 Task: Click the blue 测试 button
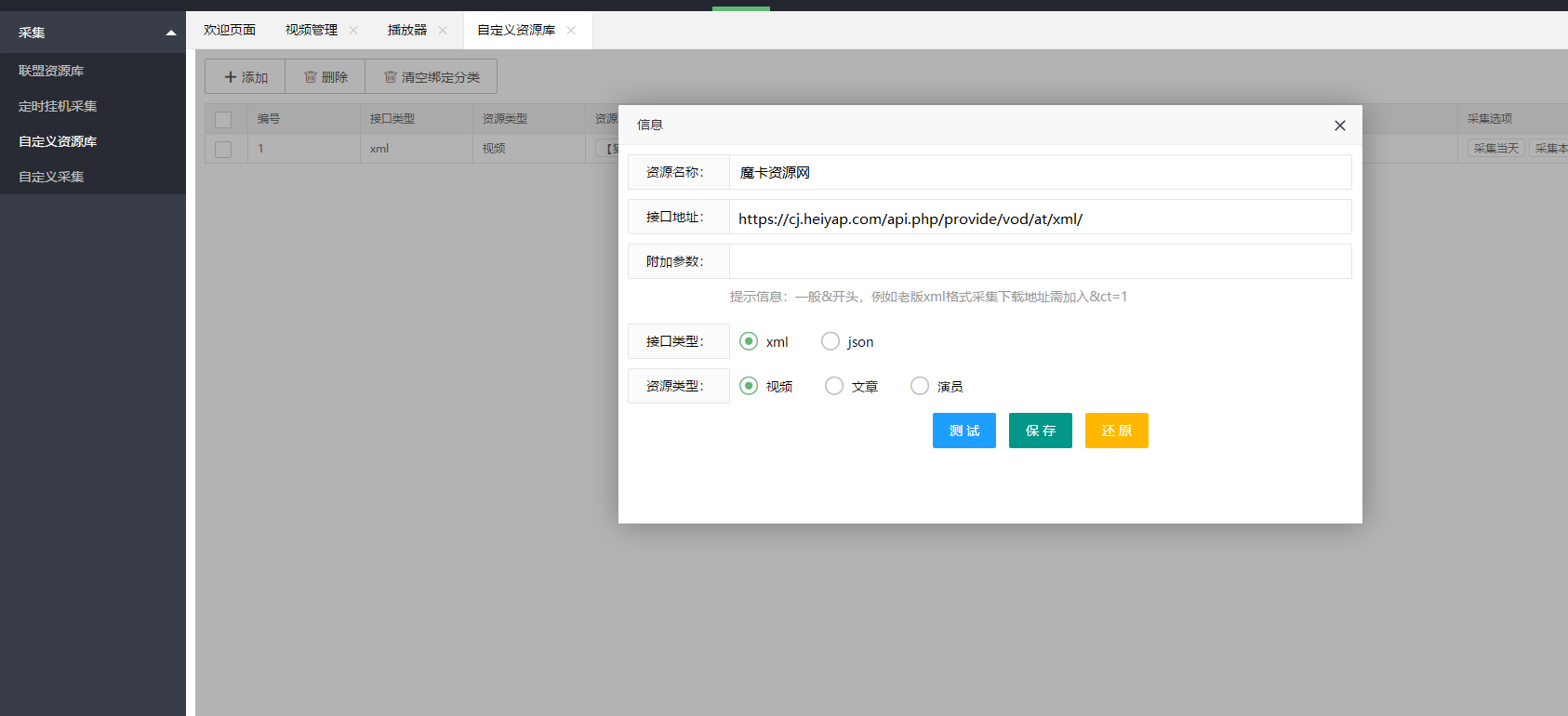pyautogui.click(x=964, y=431)
